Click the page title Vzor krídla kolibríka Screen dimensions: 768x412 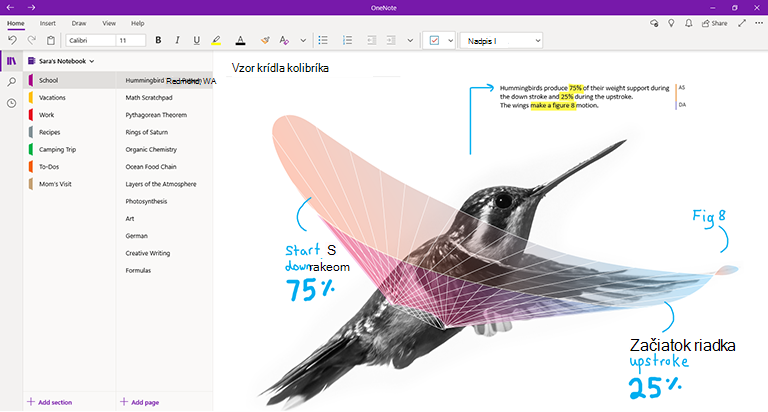(x=280, y=68)
